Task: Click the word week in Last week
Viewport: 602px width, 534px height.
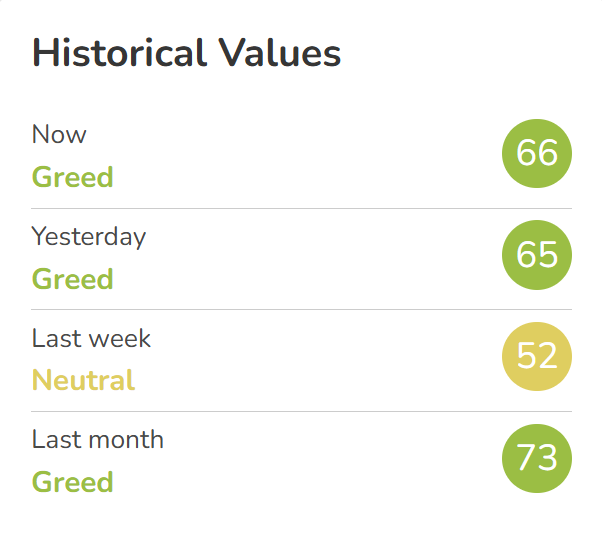Action: 118,338
